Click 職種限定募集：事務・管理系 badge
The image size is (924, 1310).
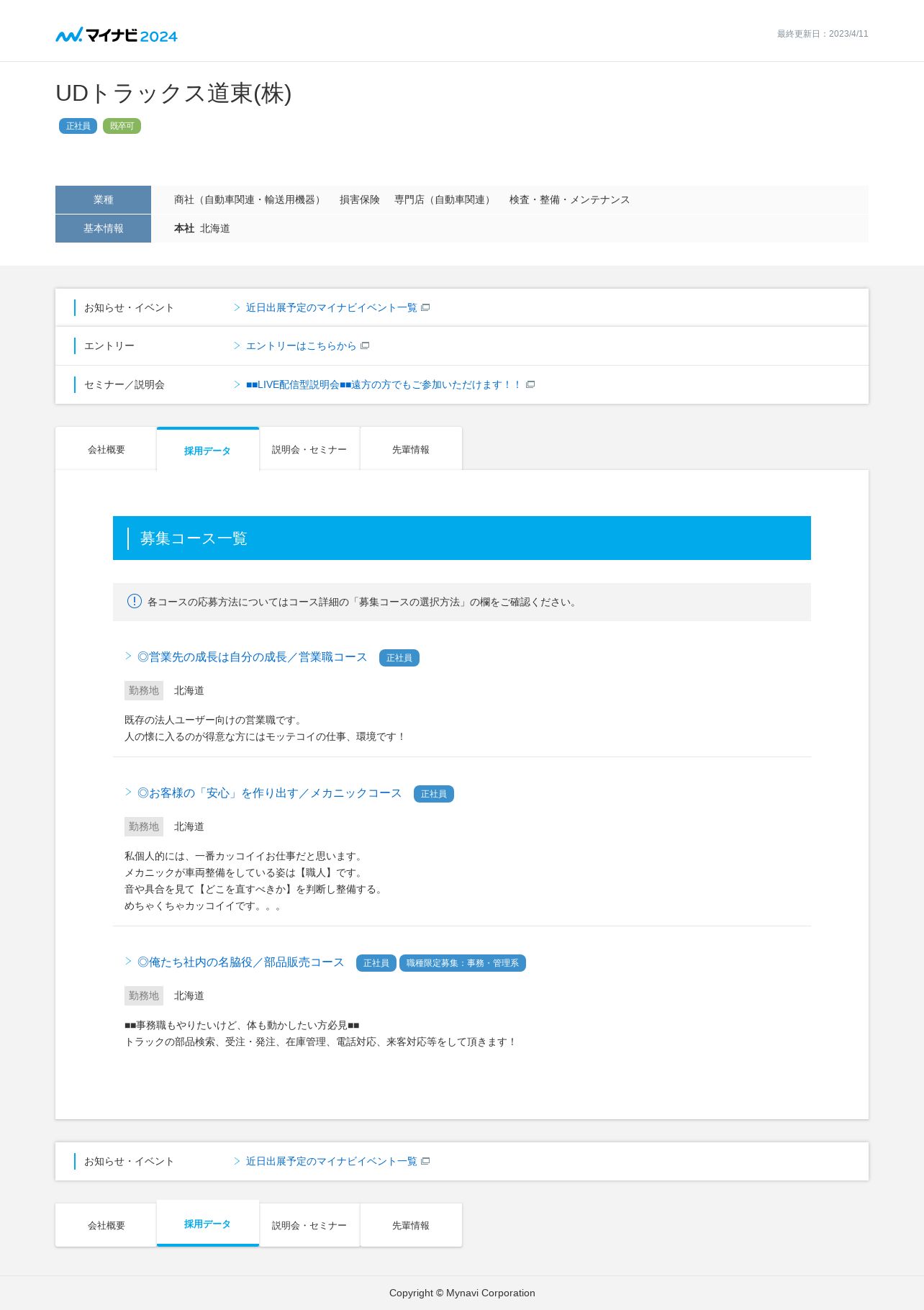point(463,963)
